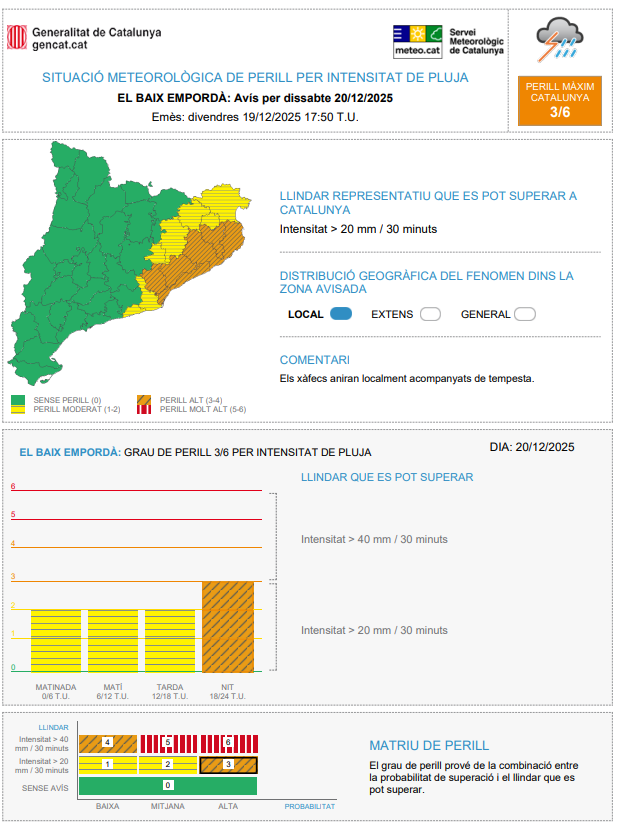
Task: Click the storm cloud rain icon
Action: coord(560,40)
